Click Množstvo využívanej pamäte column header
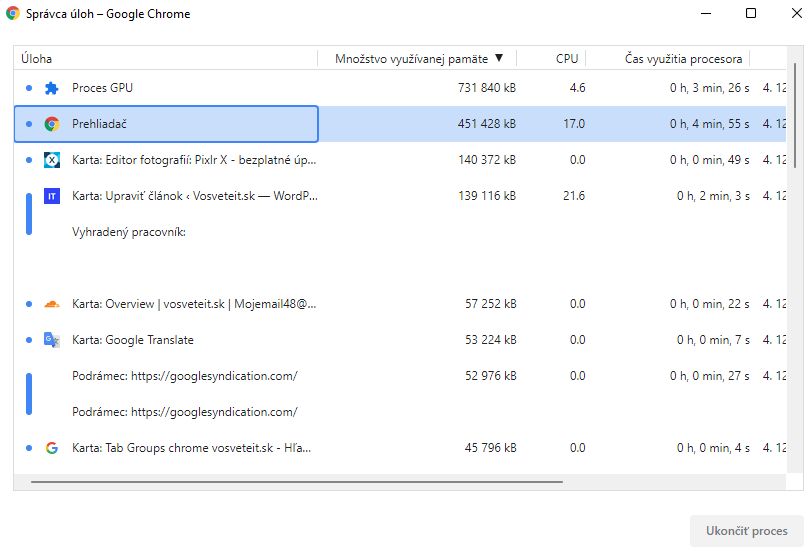Viewport: 812px width, 557px height. [x=417, y=58]
